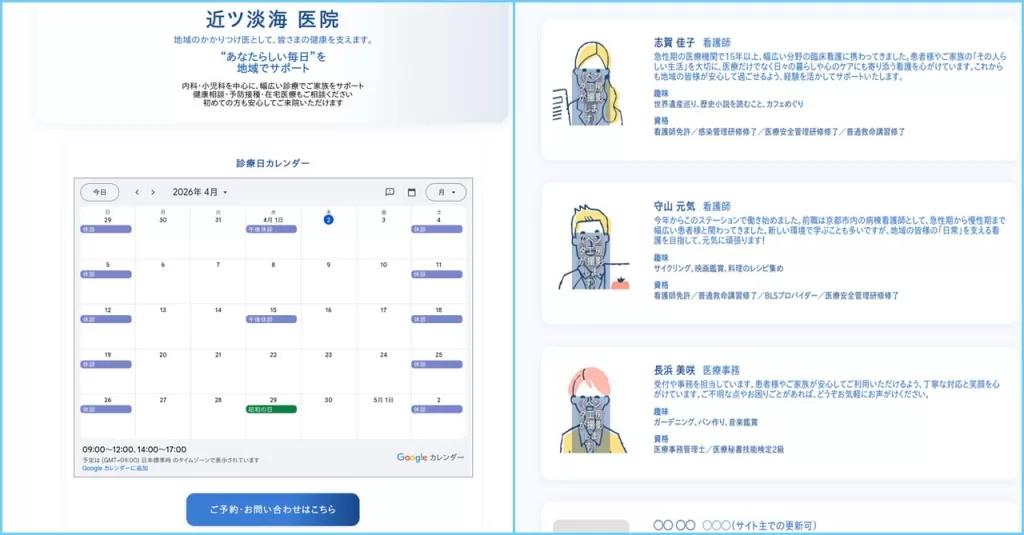Click 志賀 佳子 nurse avatar illustration
The image size is (1024, 535).
pyautogui.click(x=590, y=86)
